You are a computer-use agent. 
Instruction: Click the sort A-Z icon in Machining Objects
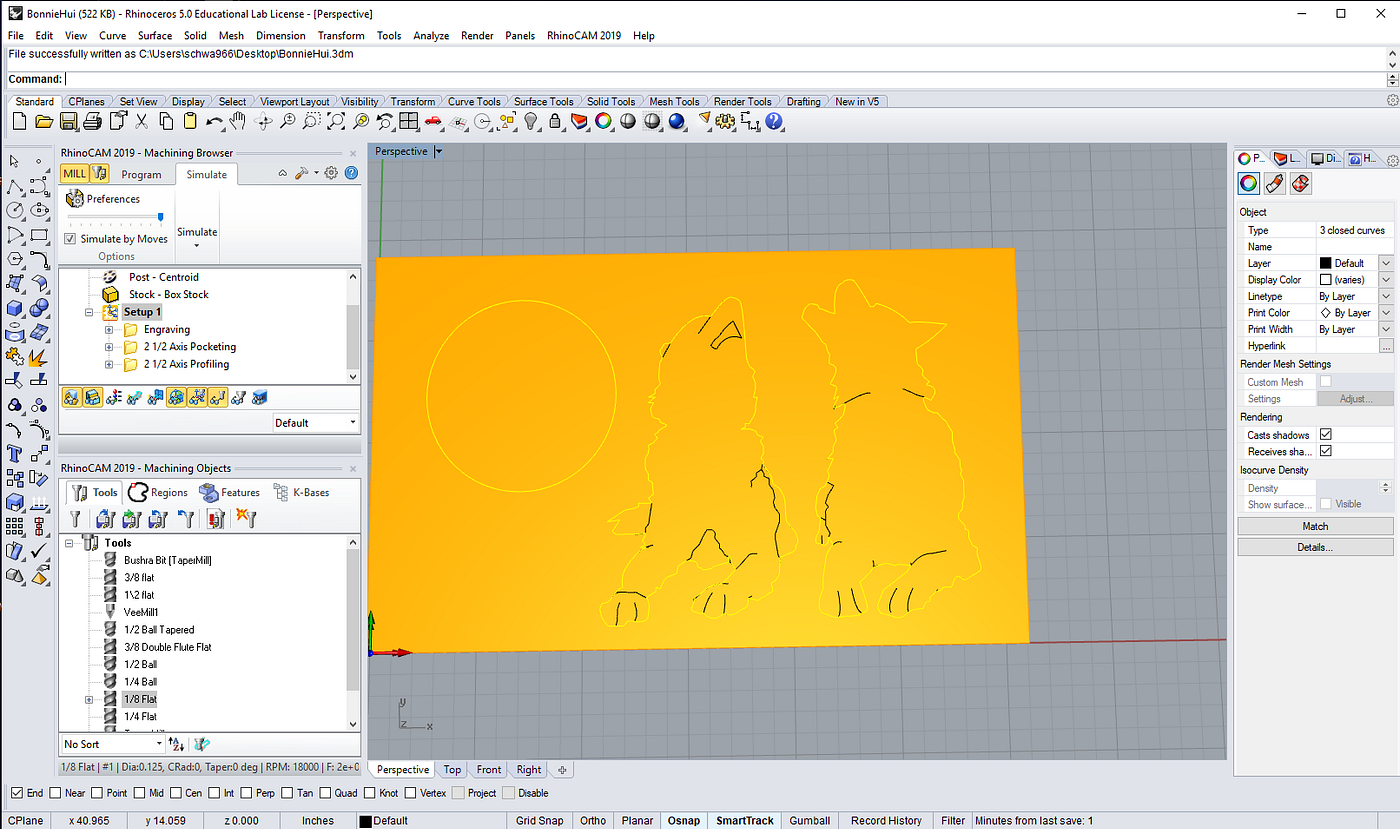[x=177, y=744]
